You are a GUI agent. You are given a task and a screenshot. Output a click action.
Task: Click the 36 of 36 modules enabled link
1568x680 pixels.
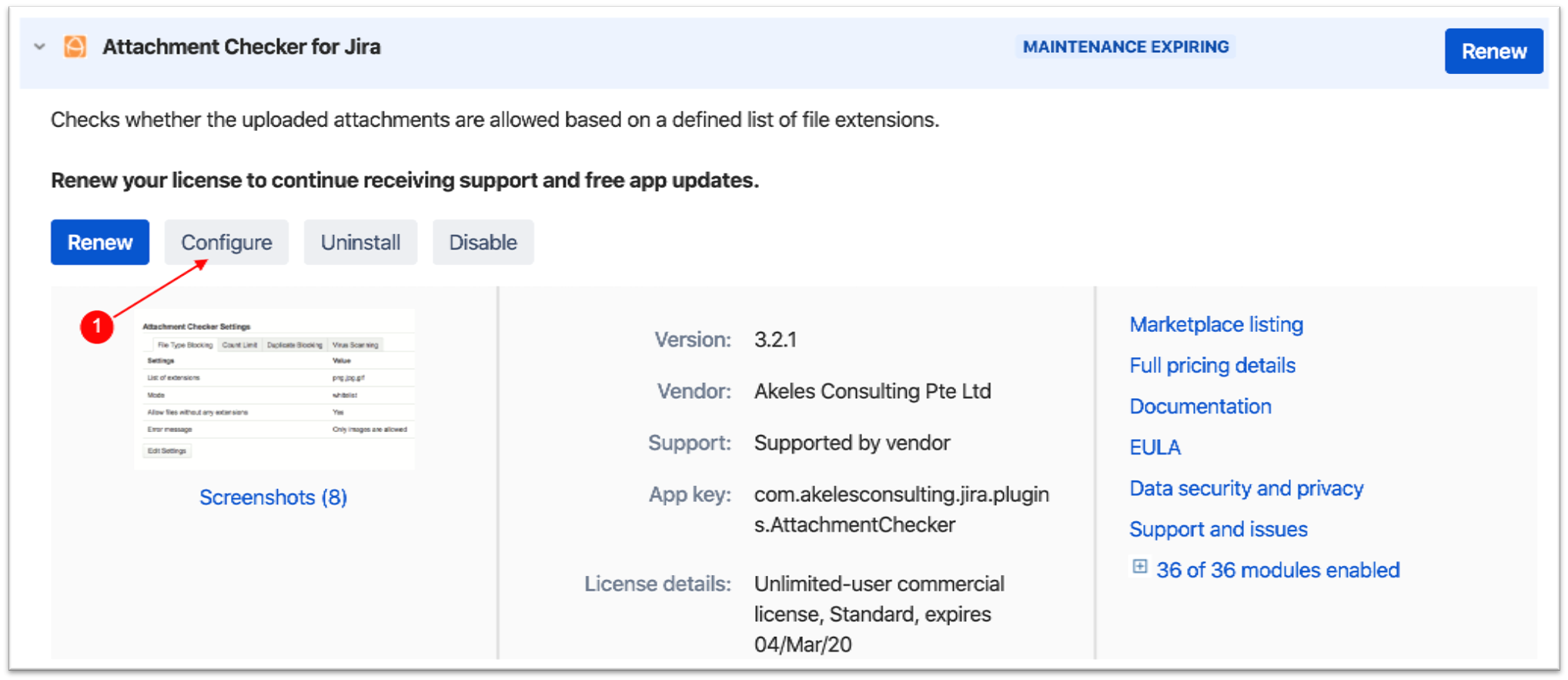click(x=1278, y=571)
